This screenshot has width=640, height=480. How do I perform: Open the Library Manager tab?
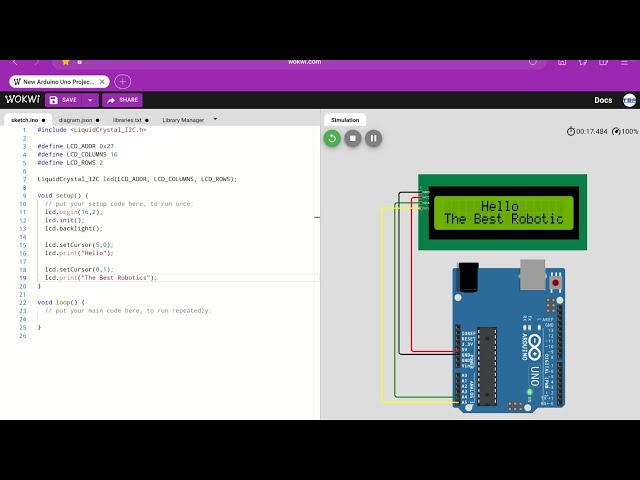coord(183,120)
